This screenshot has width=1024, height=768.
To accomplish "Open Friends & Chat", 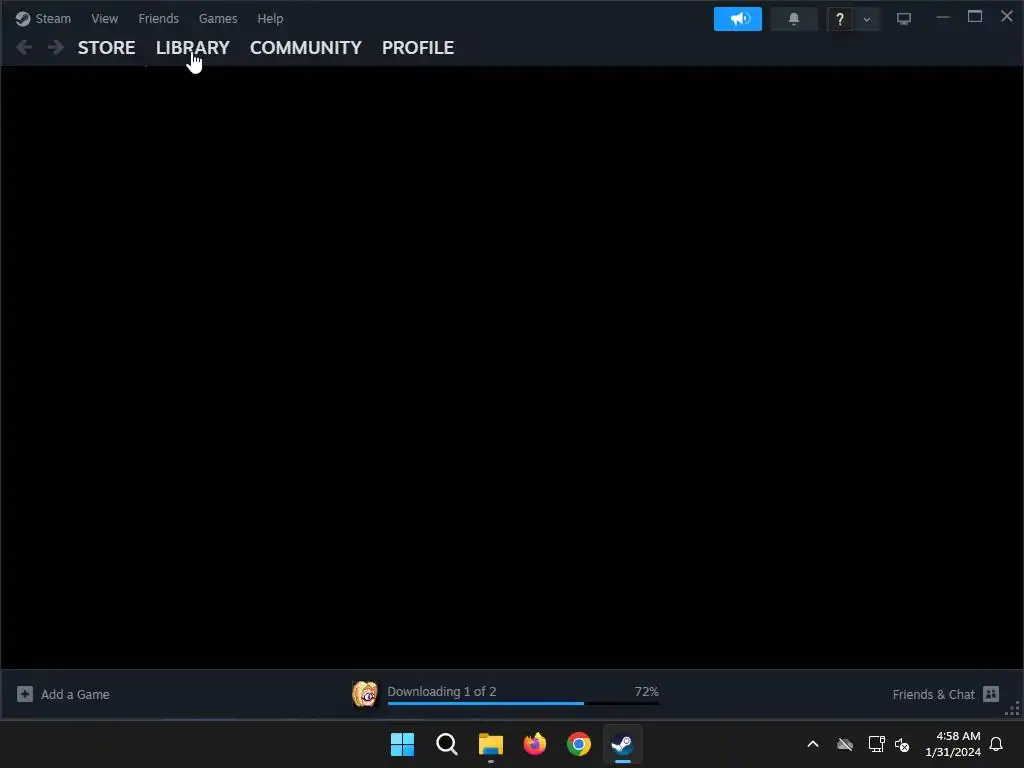I will 933,694.
